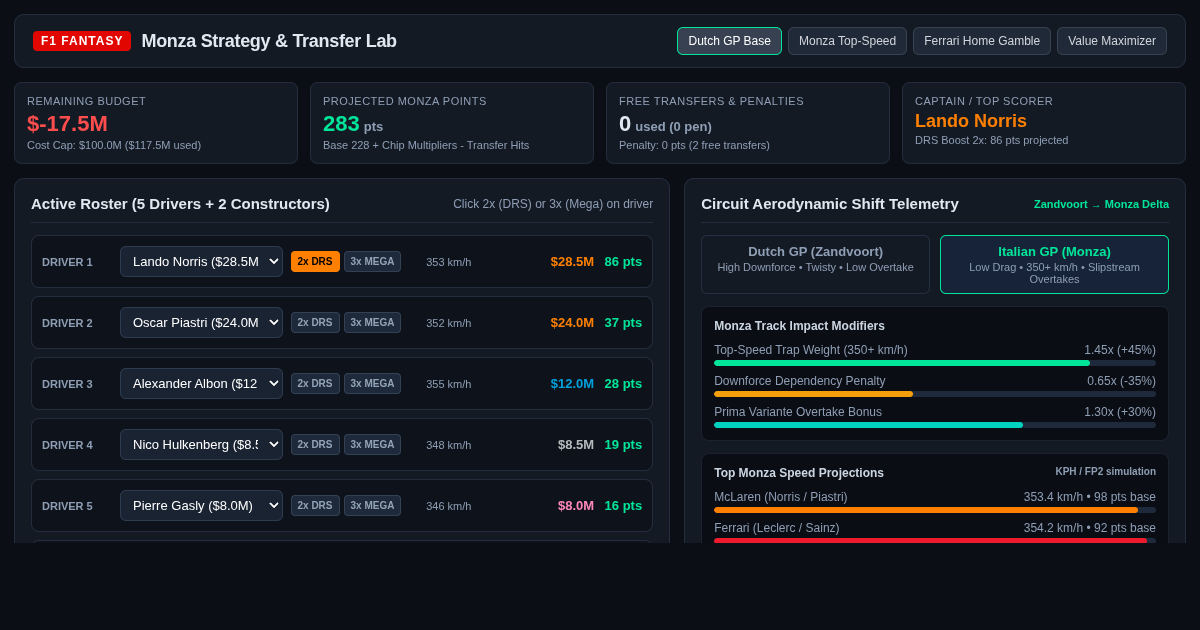Switch to Monza Top-Speed scenario
1200x630 pixels.
click(847, 41)
